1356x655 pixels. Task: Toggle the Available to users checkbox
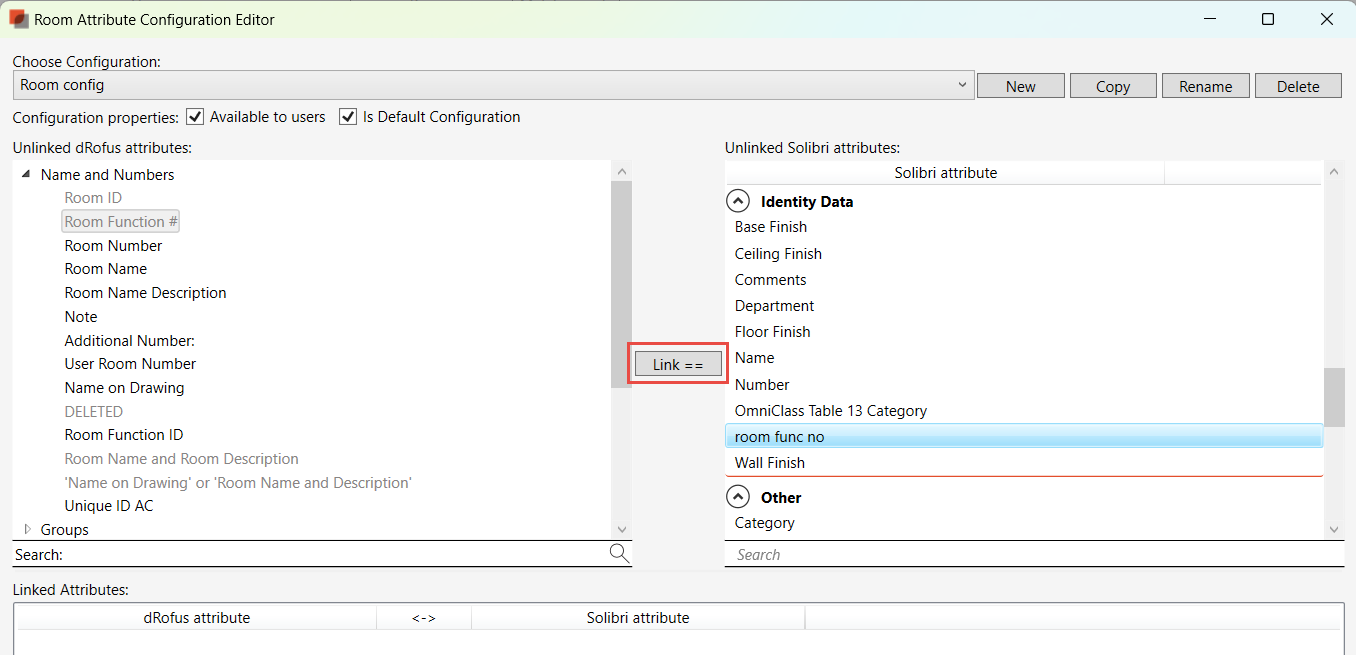195,117
